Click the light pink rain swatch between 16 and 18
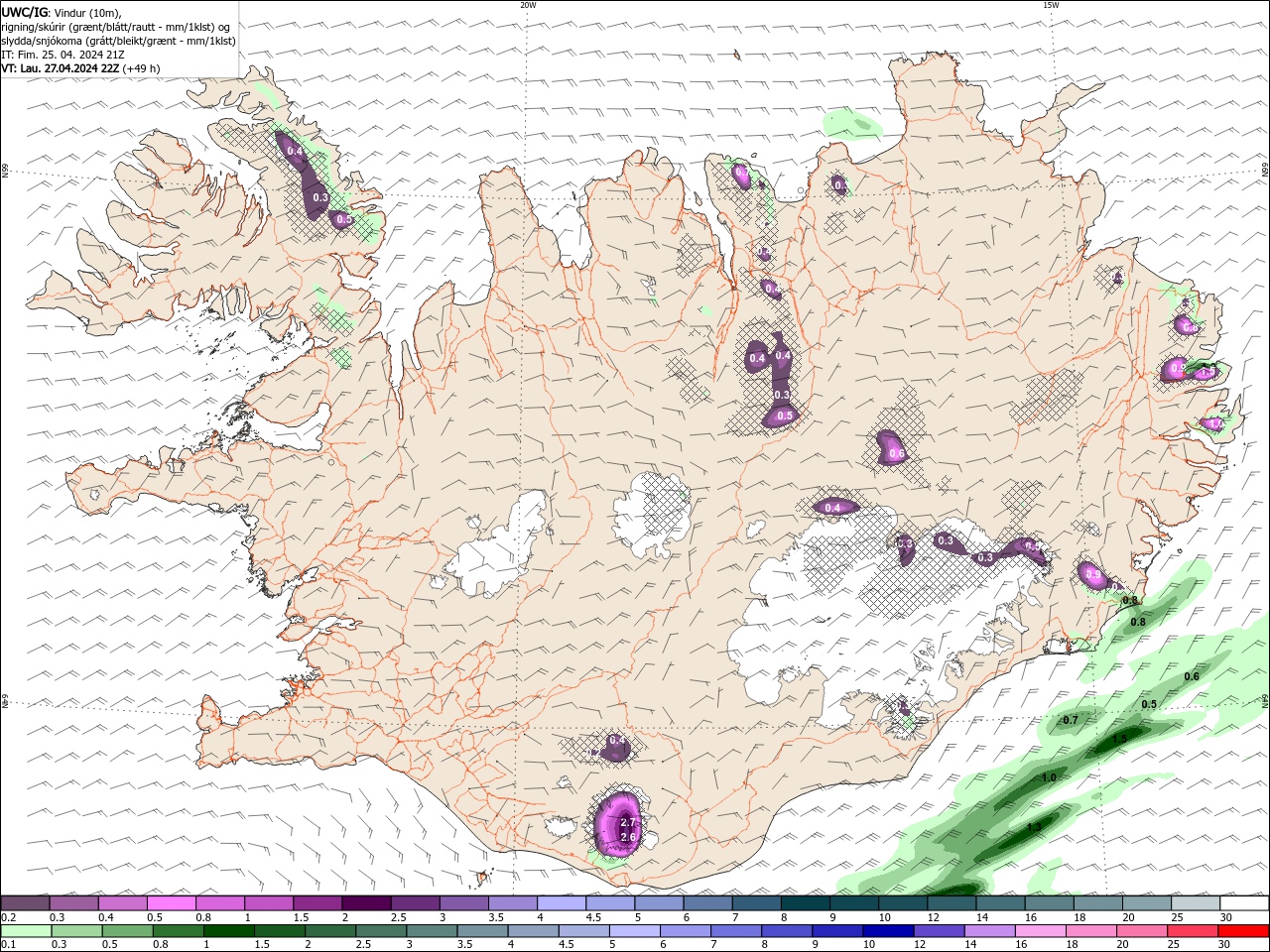This screenshot has height=952, width=1270. point(1040,931)
